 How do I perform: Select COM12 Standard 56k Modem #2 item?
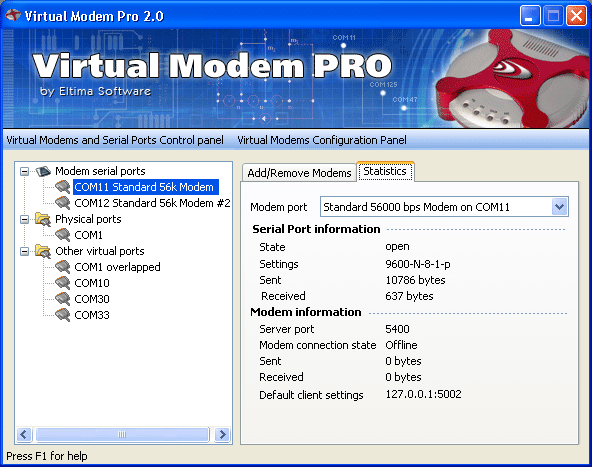tap(152, 203)
